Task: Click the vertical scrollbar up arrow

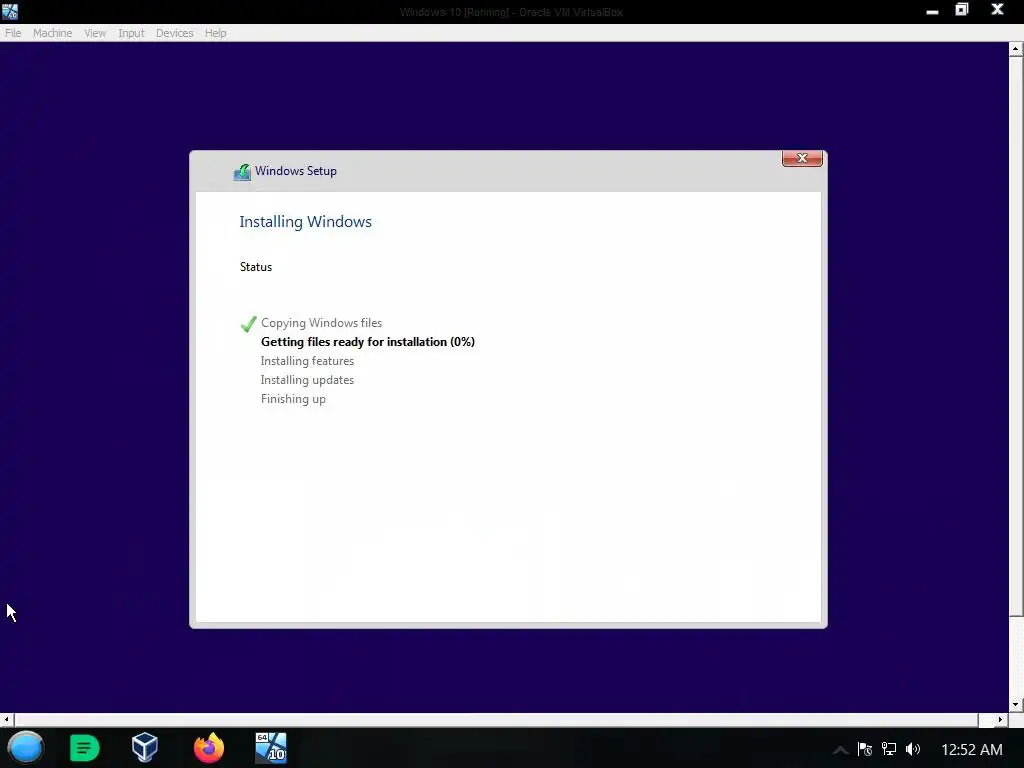Action: [1016, 49]
